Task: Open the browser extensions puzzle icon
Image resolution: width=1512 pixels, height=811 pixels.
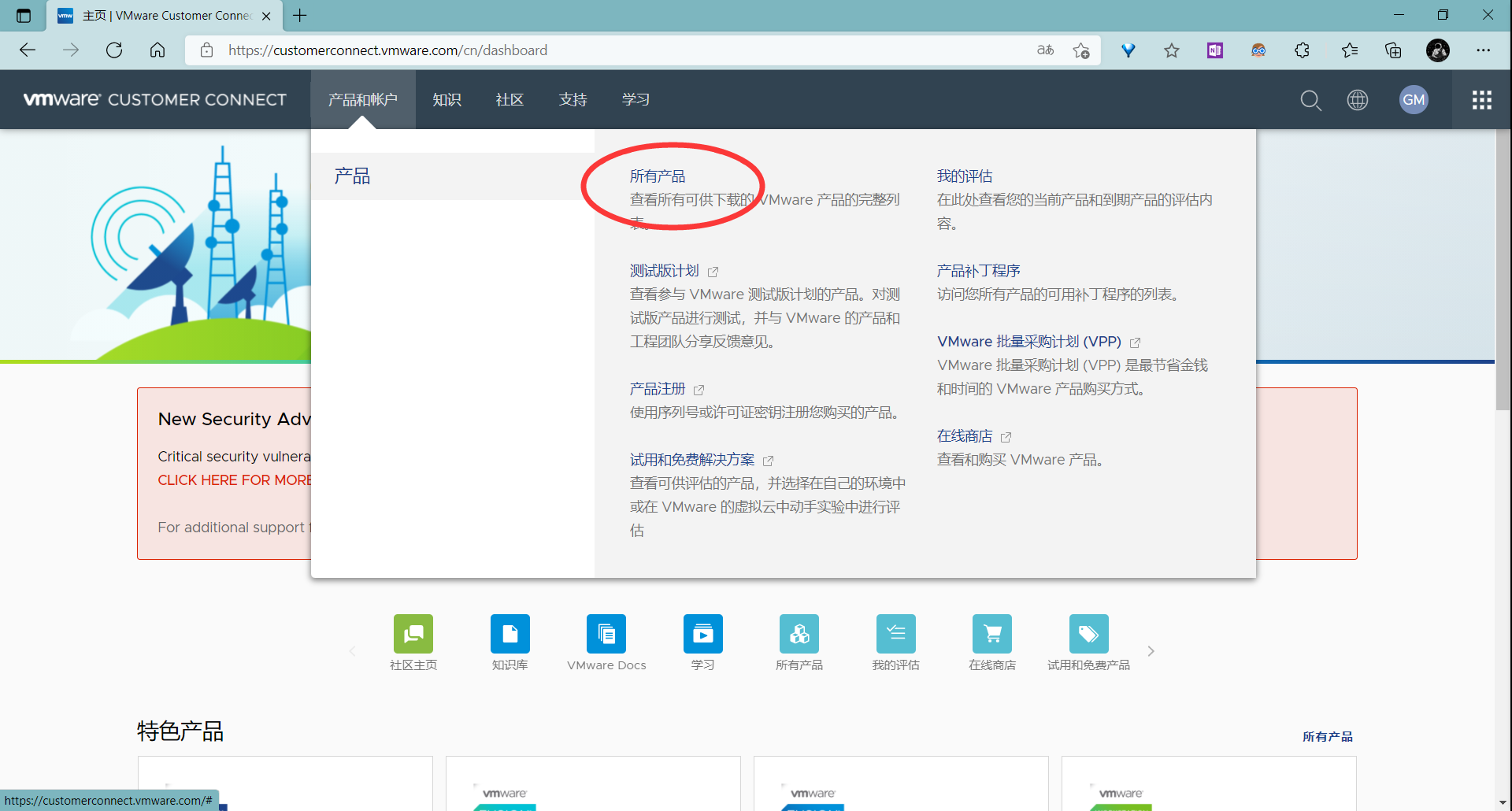Action: click(1303, 50)
